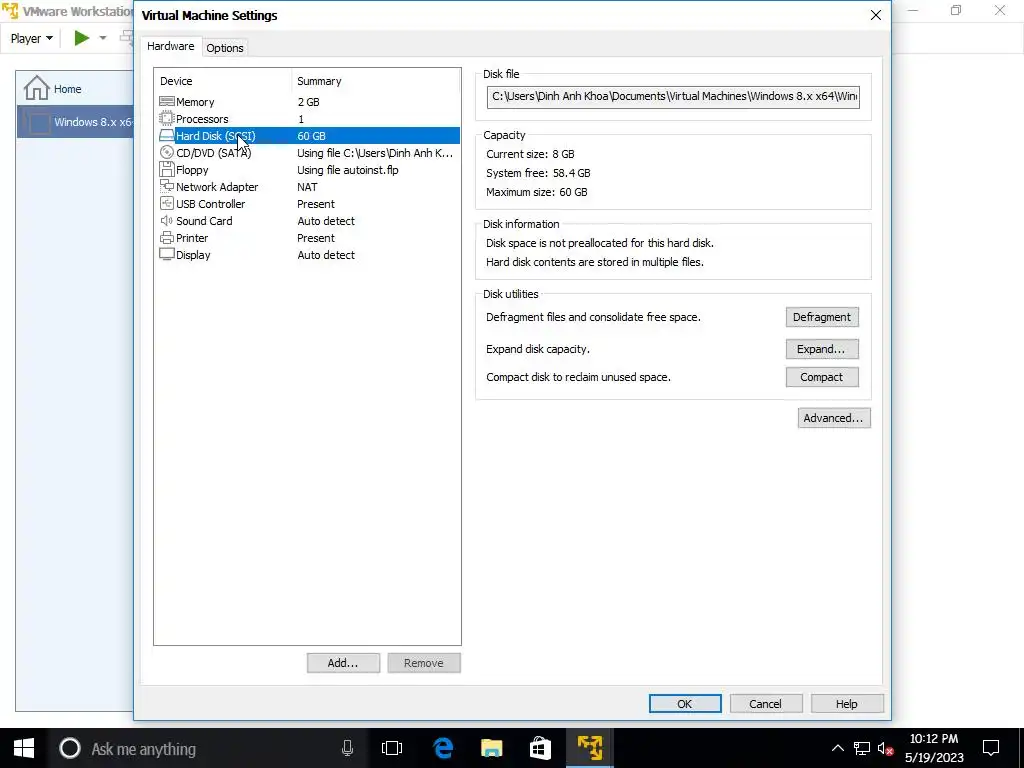Select the Memory device icon
1024x768 pixels.
pos(167,102)
